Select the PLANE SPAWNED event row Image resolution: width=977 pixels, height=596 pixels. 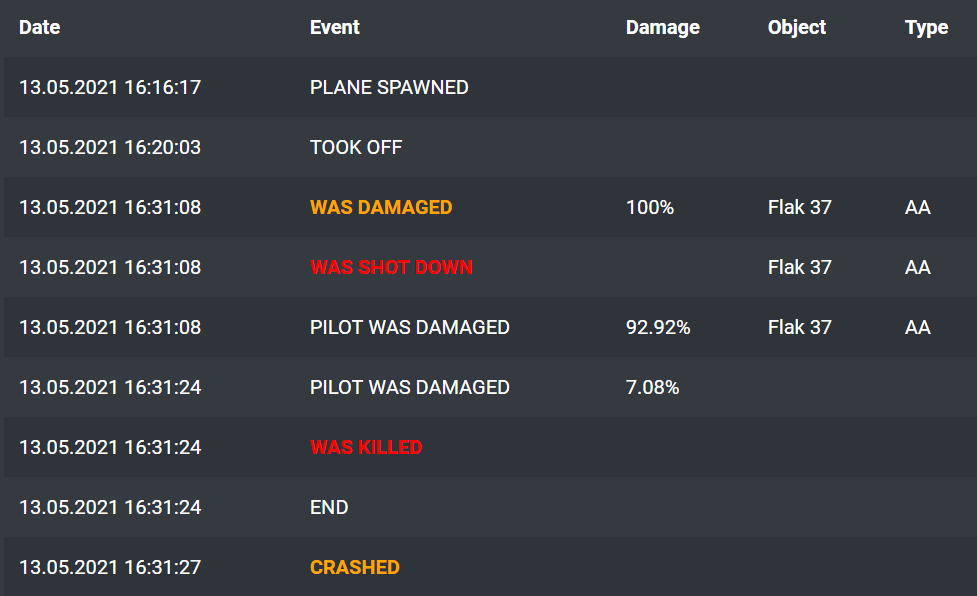[x=389, y=87]
